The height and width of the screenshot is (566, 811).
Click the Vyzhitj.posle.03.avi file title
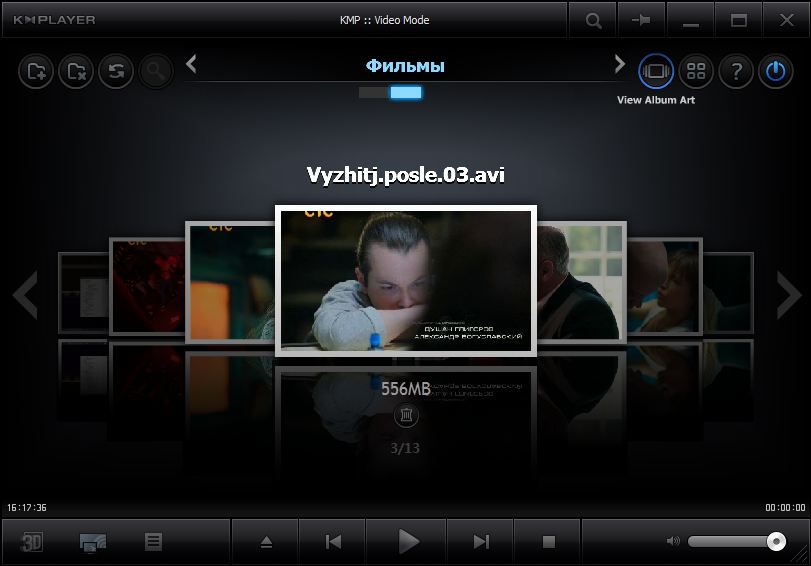[x=406, y=175]
